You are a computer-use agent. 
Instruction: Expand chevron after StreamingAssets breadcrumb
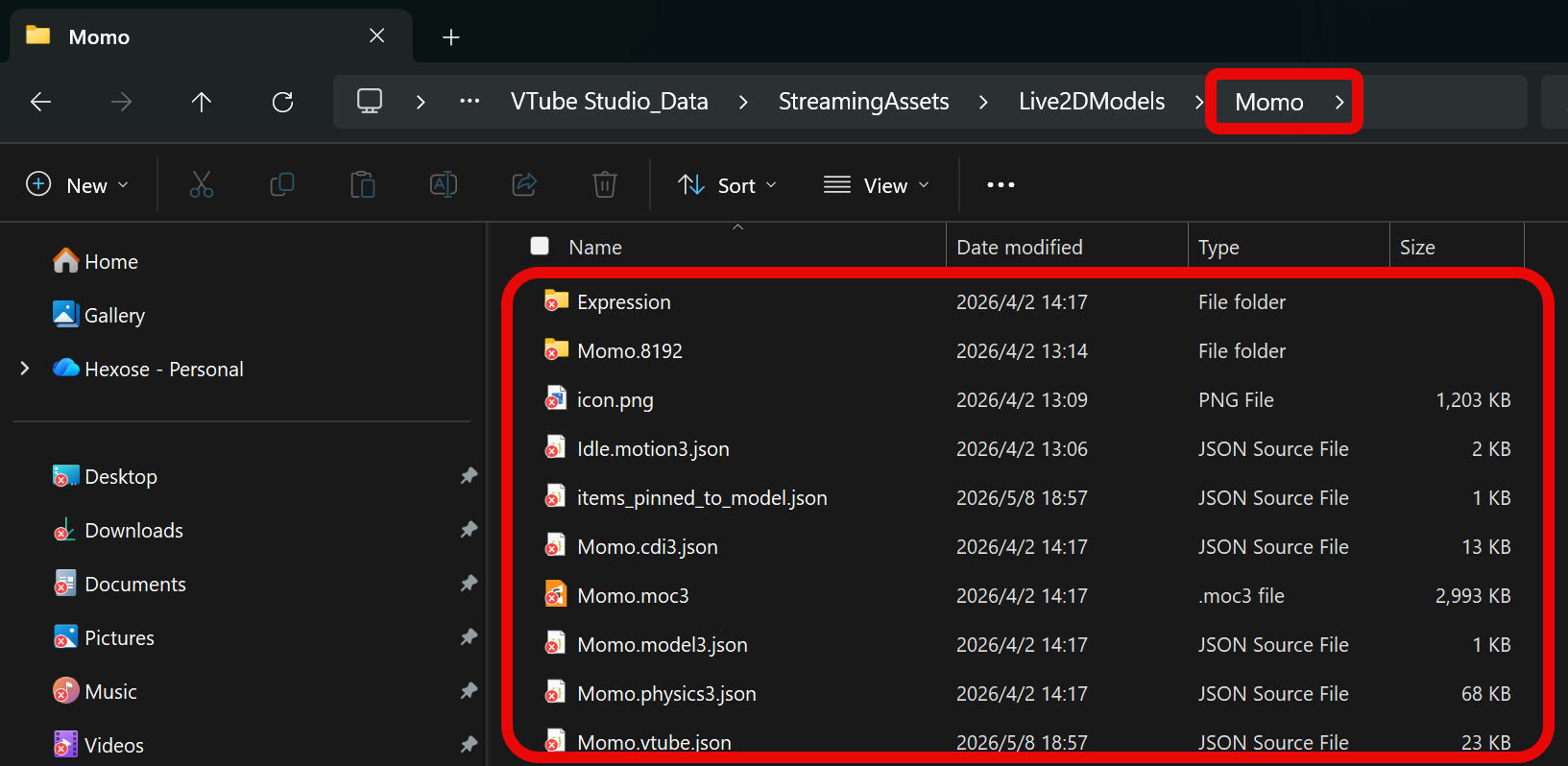983,102
